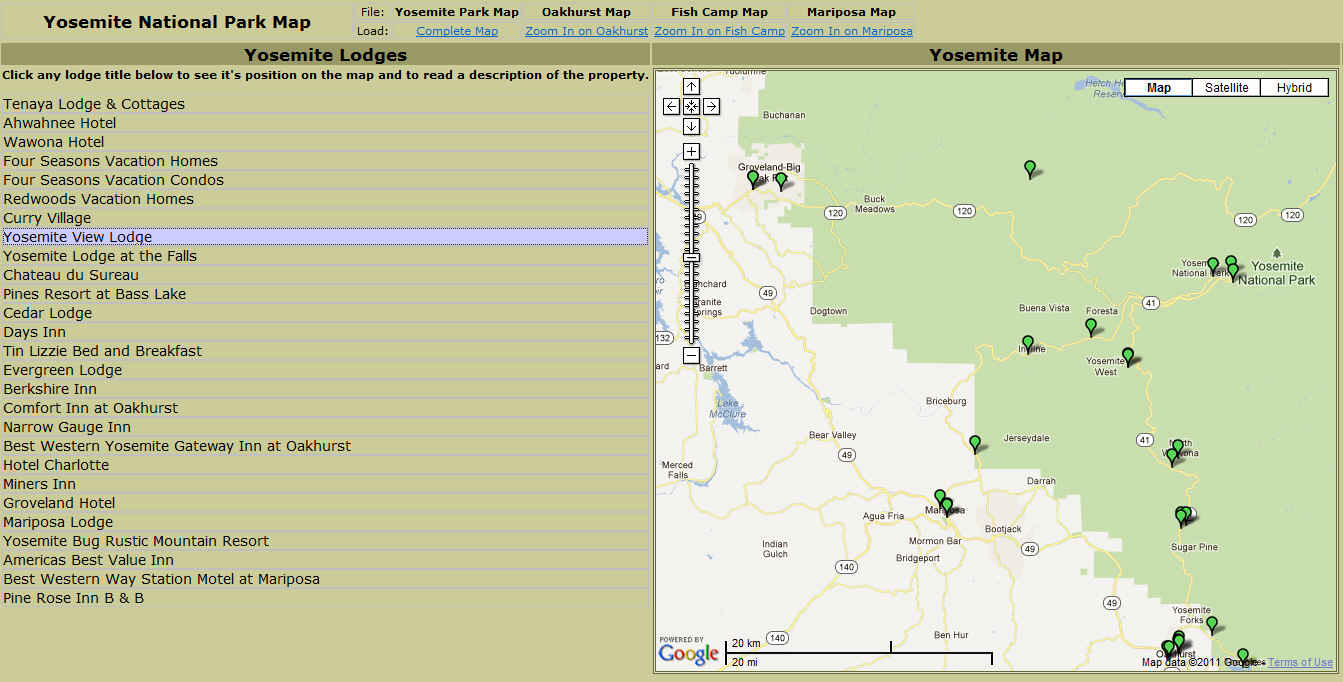
Task: Select the right-hand green marker at Groveland
Action: coord(781,181)
